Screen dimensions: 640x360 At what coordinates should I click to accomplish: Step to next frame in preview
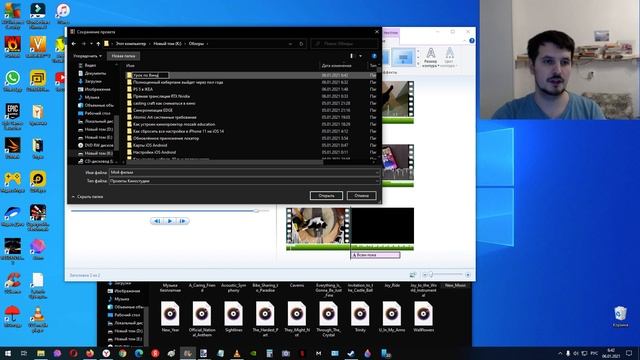(183, 221)
